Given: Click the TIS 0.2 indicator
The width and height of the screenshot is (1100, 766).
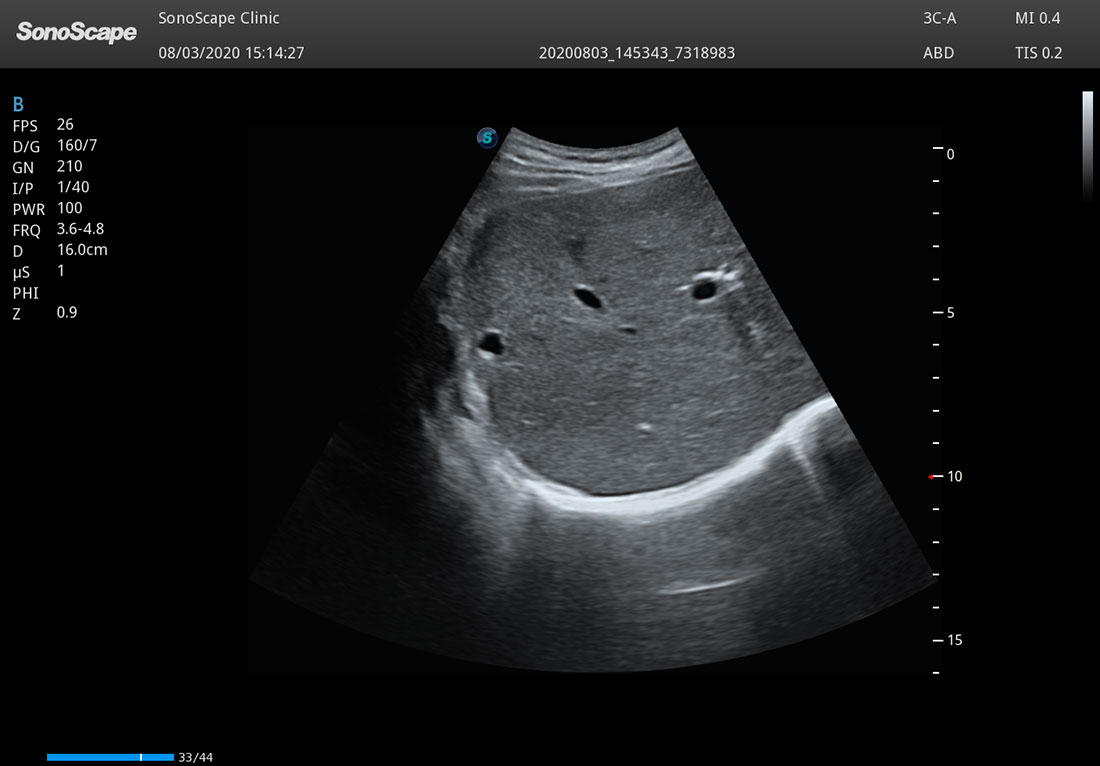Looking at the screenshot, I should coord(1038,53).
